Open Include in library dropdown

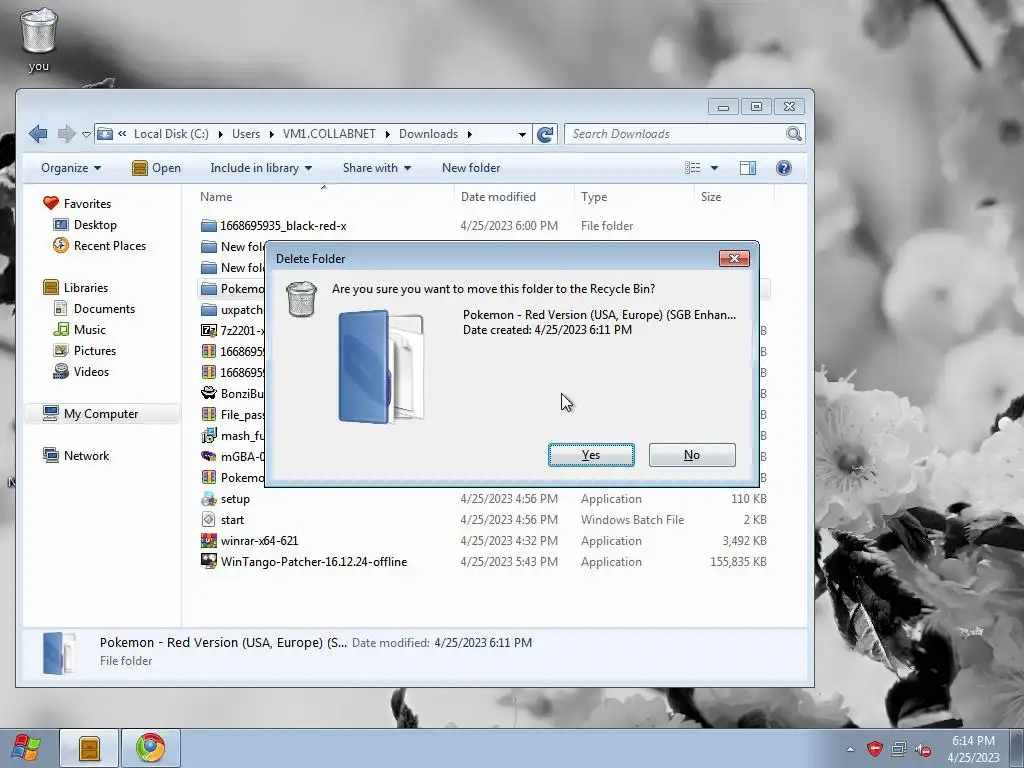(x=261, y=168)
